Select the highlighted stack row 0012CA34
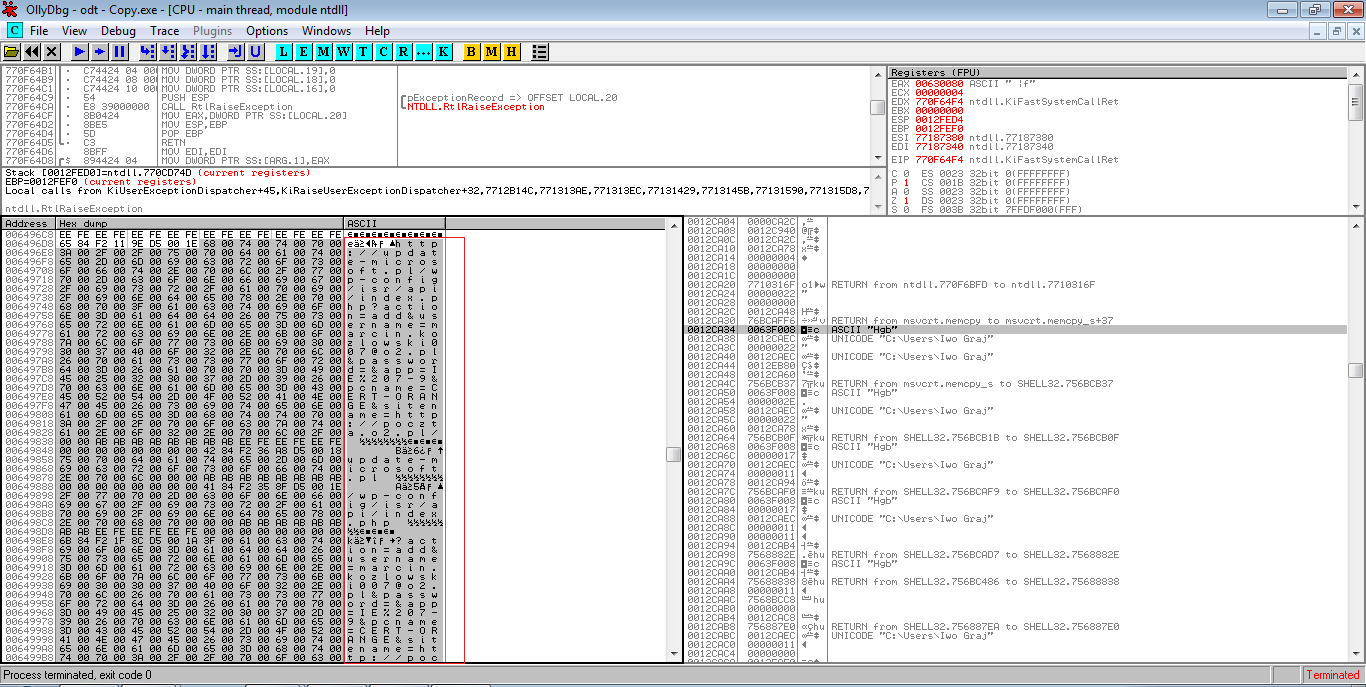1366x687 pixels. [1016, 330]
